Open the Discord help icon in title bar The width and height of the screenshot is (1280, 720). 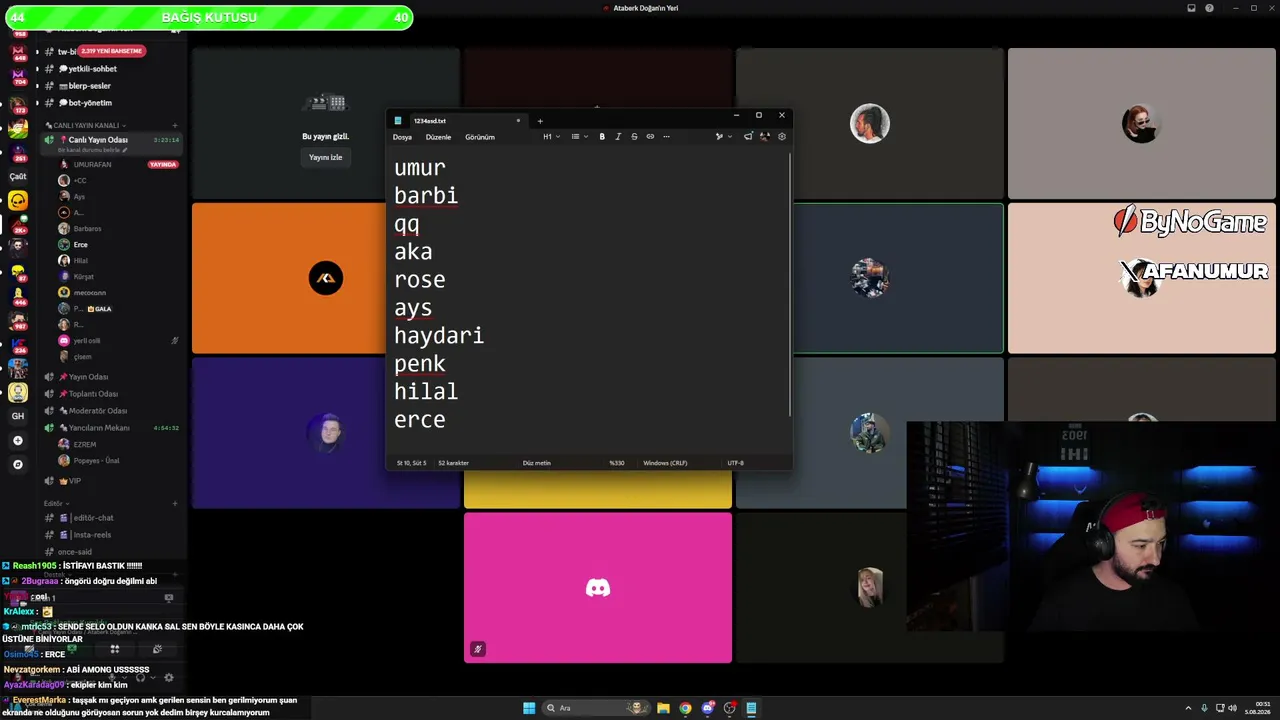coord(1210,8)
